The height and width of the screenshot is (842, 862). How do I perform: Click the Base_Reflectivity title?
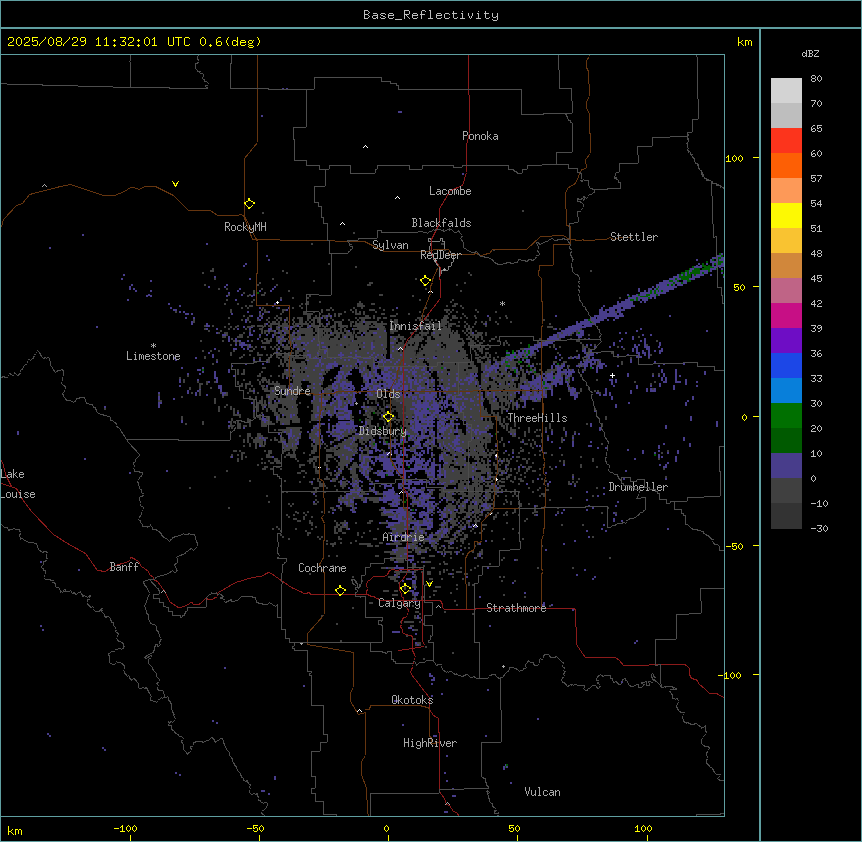[431, 15]
